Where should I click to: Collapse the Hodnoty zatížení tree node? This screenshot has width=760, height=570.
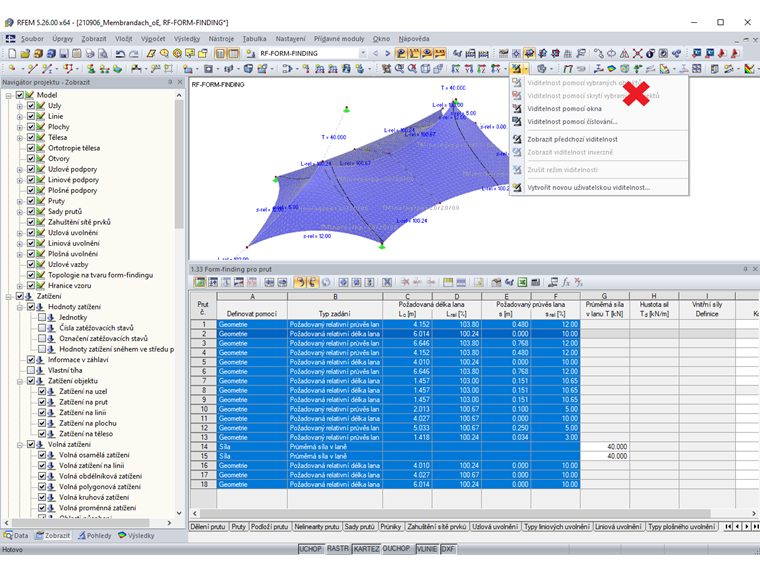pos(20,307)
